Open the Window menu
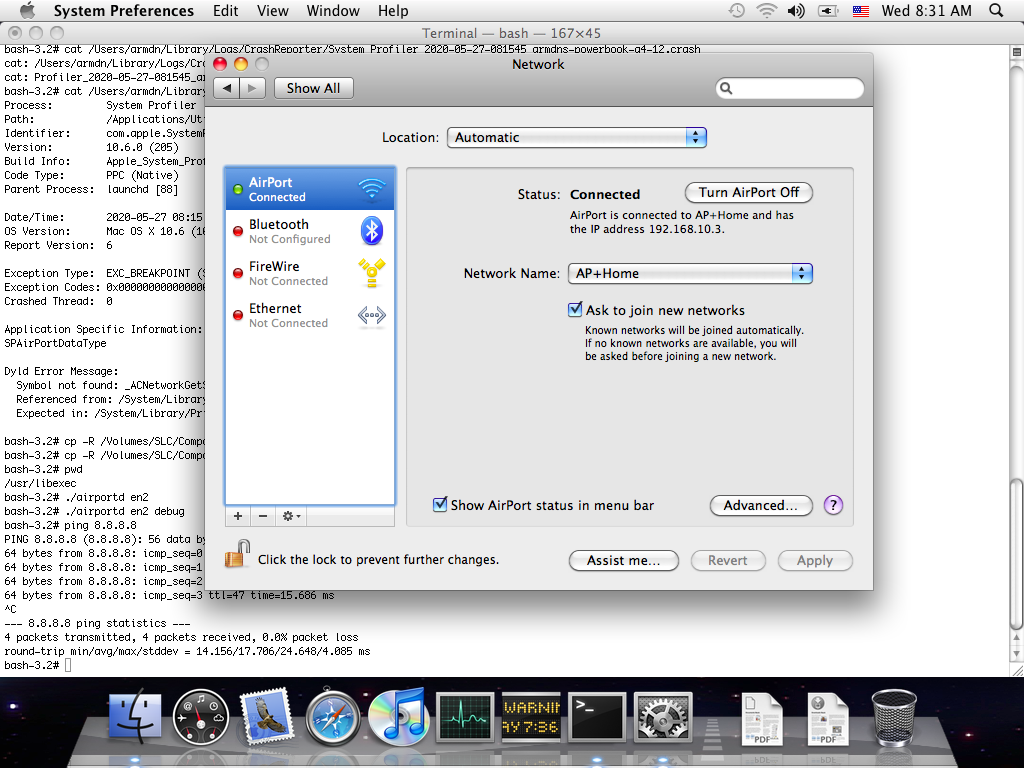Screen dimensions: 1024x768 pos(333,10)
